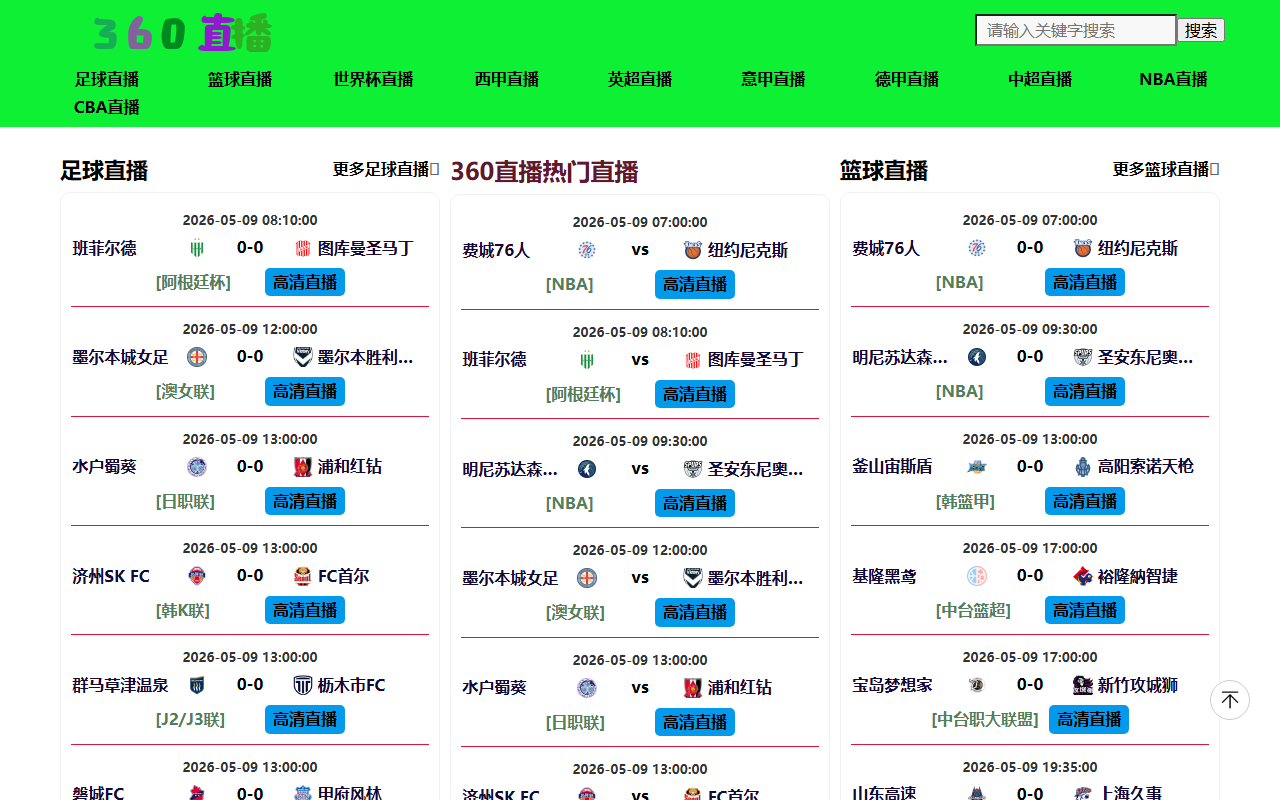Click 篮球直播 section heading
Viewport: 1280px width, 800px height.
click(884, 171)
